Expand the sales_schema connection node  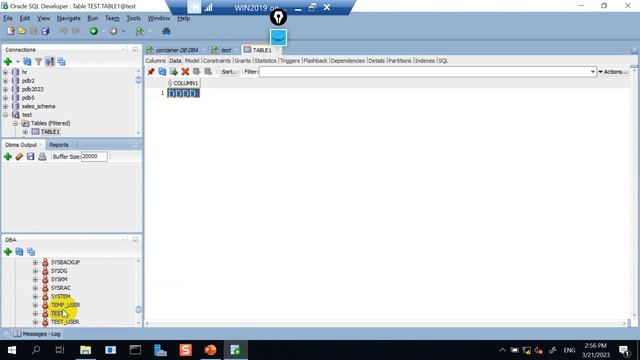tap(5, 107)
